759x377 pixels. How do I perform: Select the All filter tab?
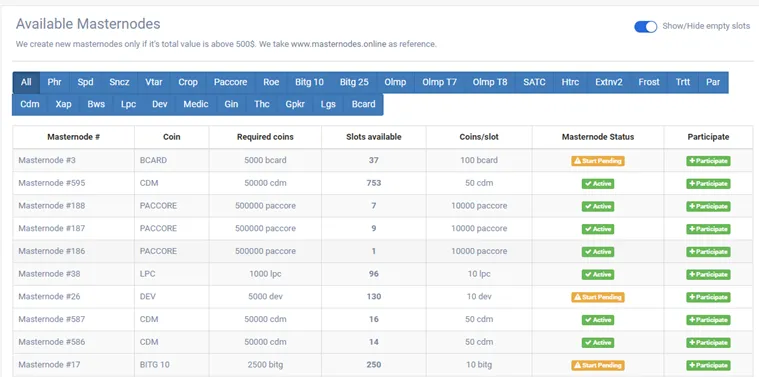point(26,82)
